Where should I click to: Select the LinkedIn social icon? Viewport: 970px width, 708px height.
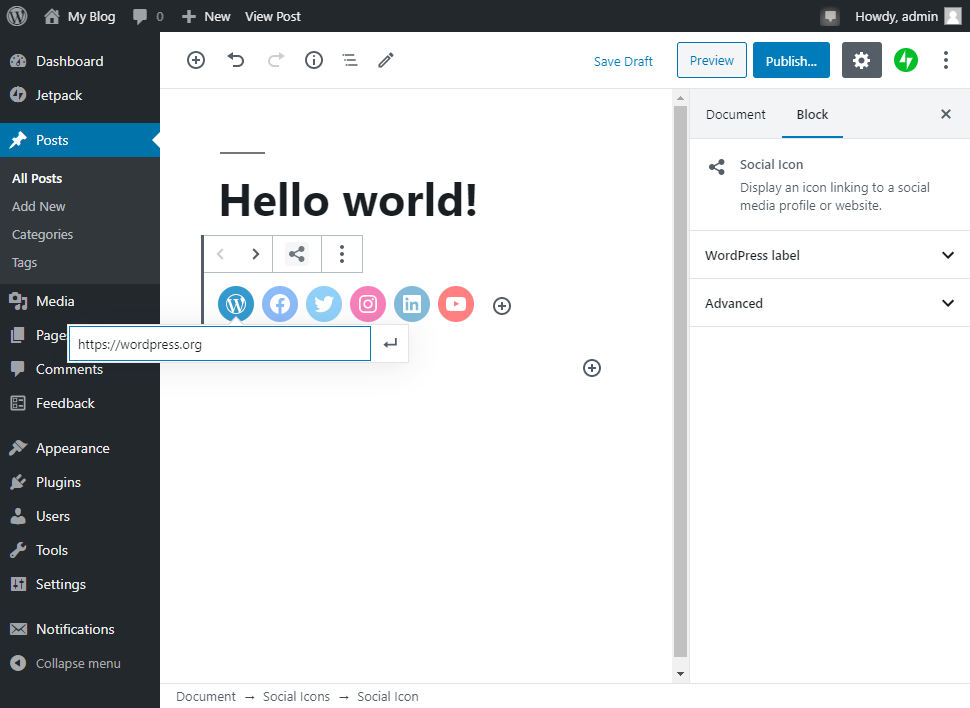click(x=412, y=305)
